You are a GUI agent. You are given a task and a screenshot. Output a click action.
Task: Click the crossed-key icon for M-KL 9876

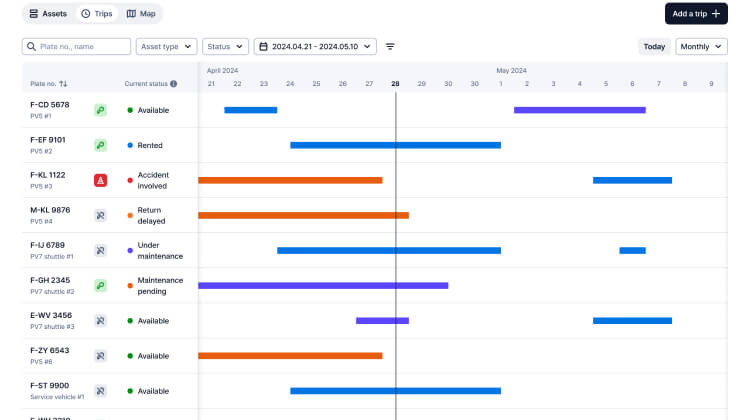point(100,215)
